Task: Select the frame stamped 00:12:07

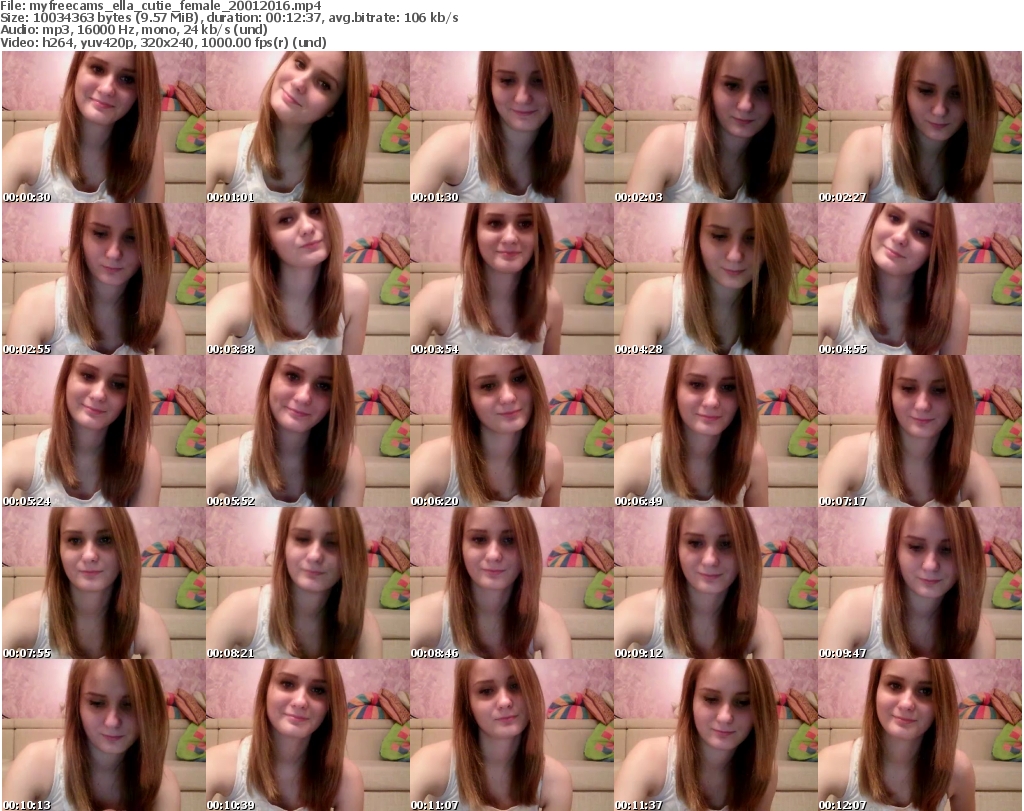Action: (920, 735)
